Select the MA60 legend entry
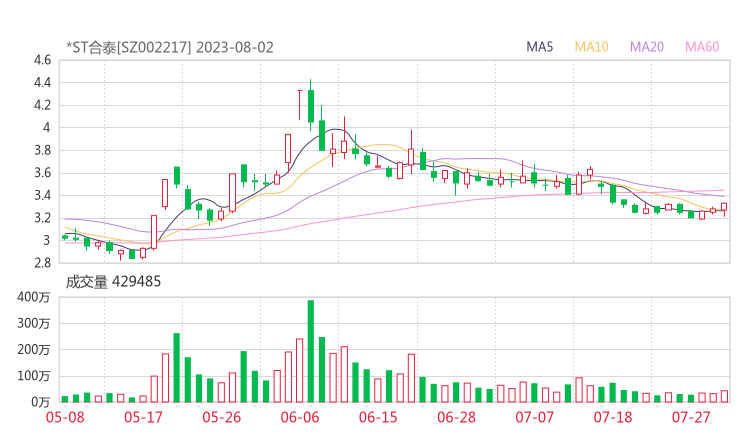The width and height of the screenshot is (740, 440). pyautogui.click(x=702, y=47)
